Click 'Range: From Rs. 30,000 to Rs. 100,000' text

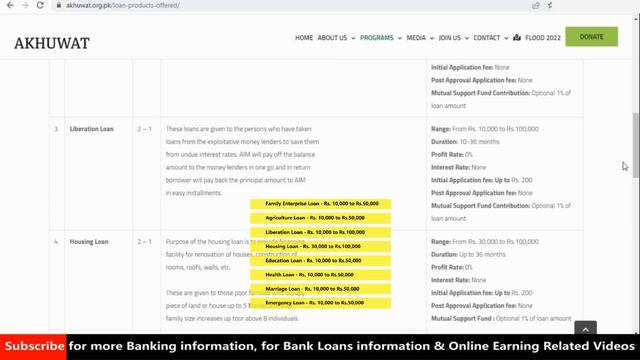pos(484,242)
